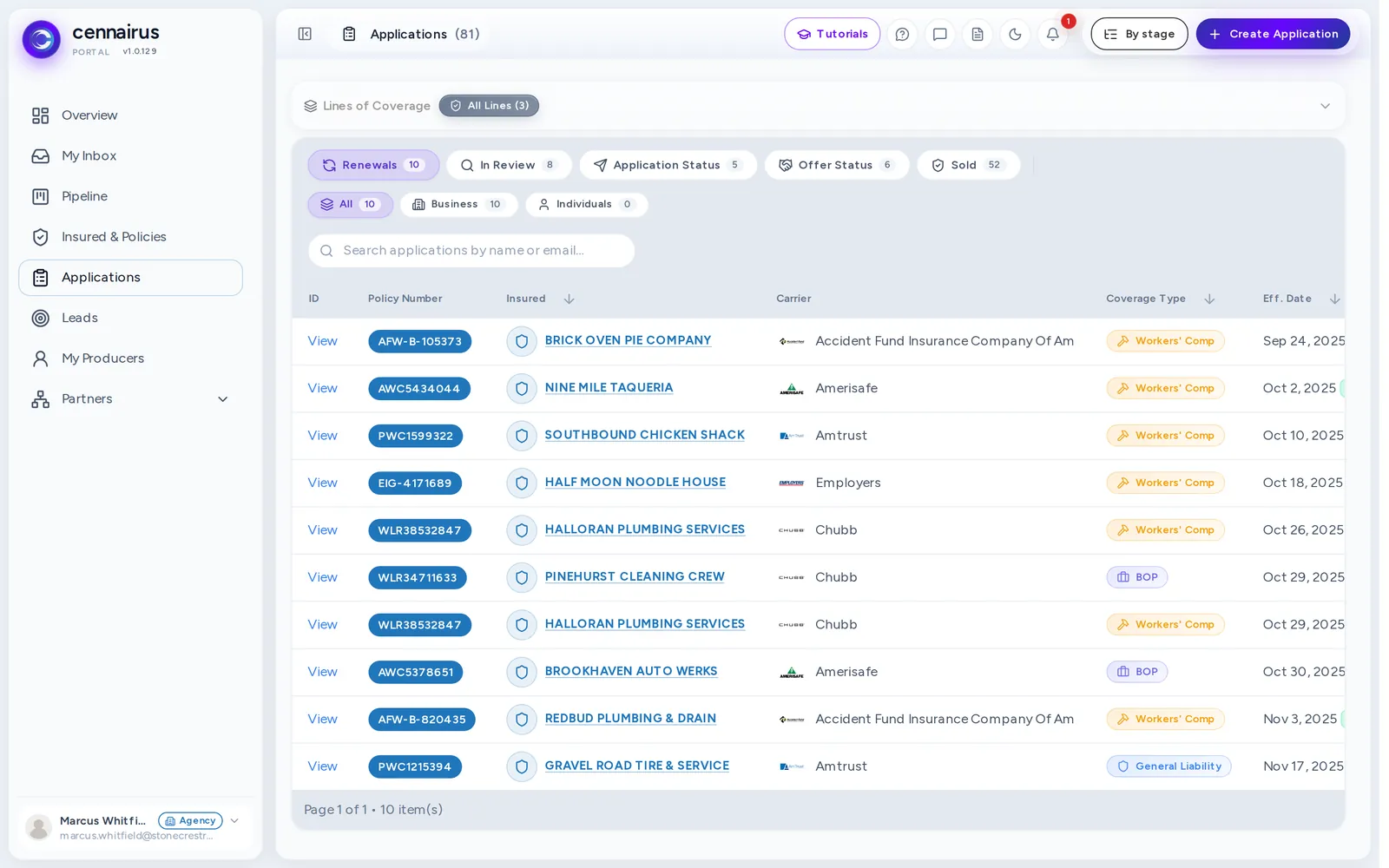1389x868 pixels.
Task: Open the help question-mark icon
Action: point(902,34)
